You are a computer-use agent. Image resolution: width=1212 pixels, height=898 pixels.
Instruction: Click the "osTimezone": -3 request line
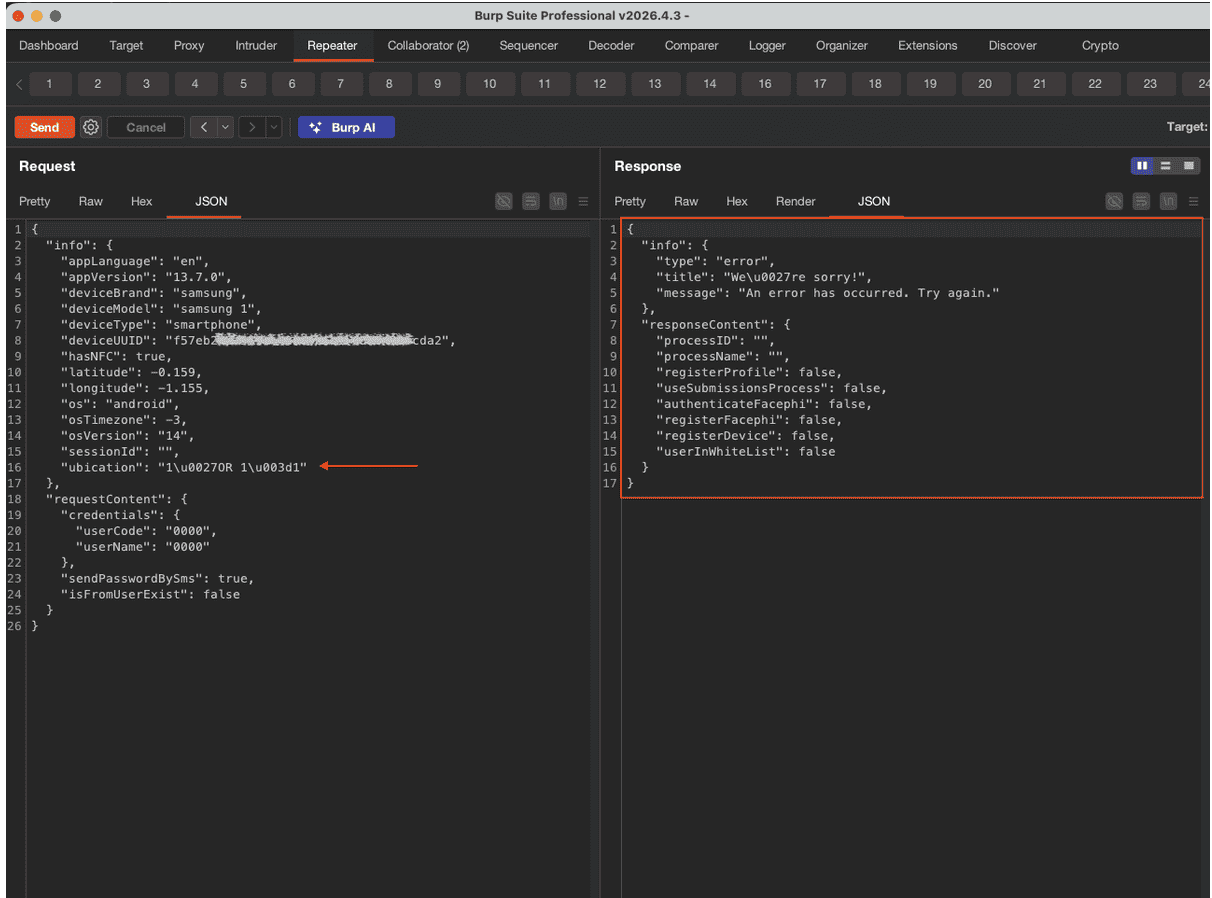(x=123, y=420)
